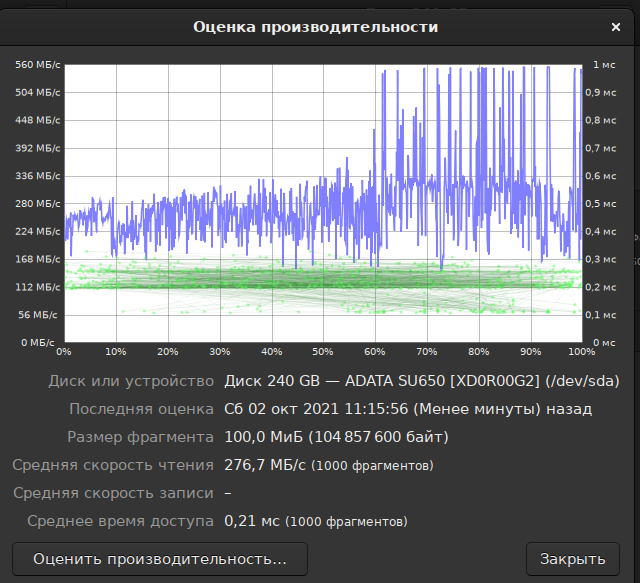Click the '10%' x-axis label
640x583 pixels.
click(116, 352)
